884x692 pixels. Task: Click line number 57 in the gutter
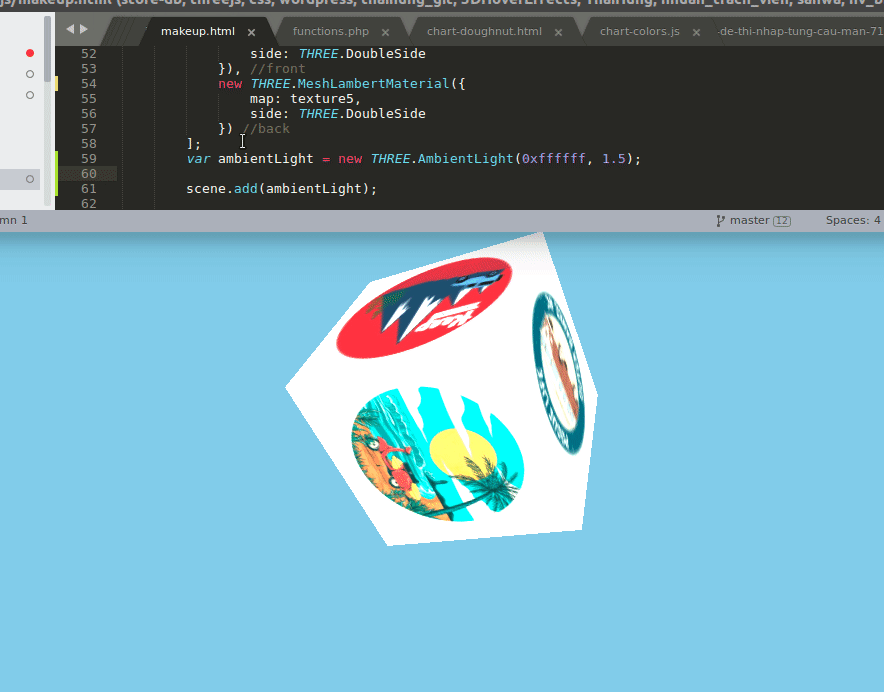pos(89,129)
